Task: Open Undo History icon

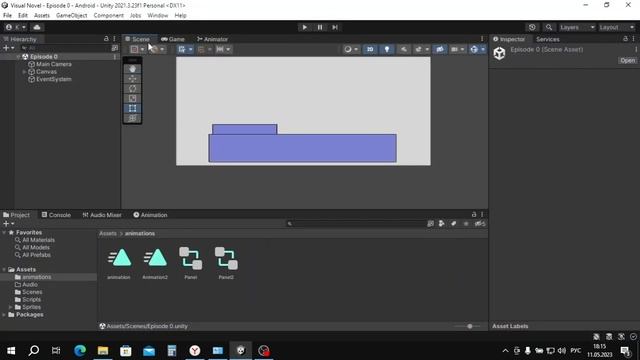Action: tap(532, 27)
